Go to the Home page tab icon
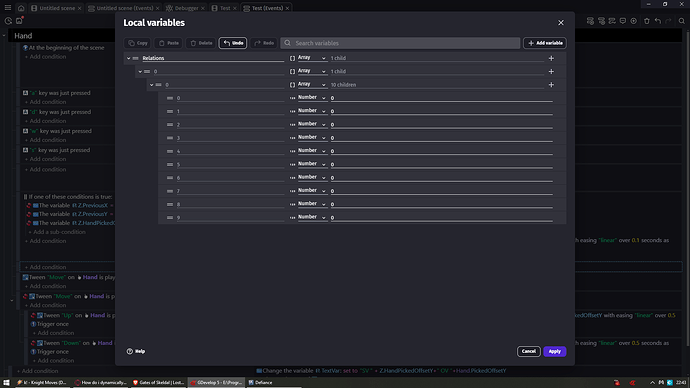The width and height of the screenshot is (690, 388). tap(21, 8)
